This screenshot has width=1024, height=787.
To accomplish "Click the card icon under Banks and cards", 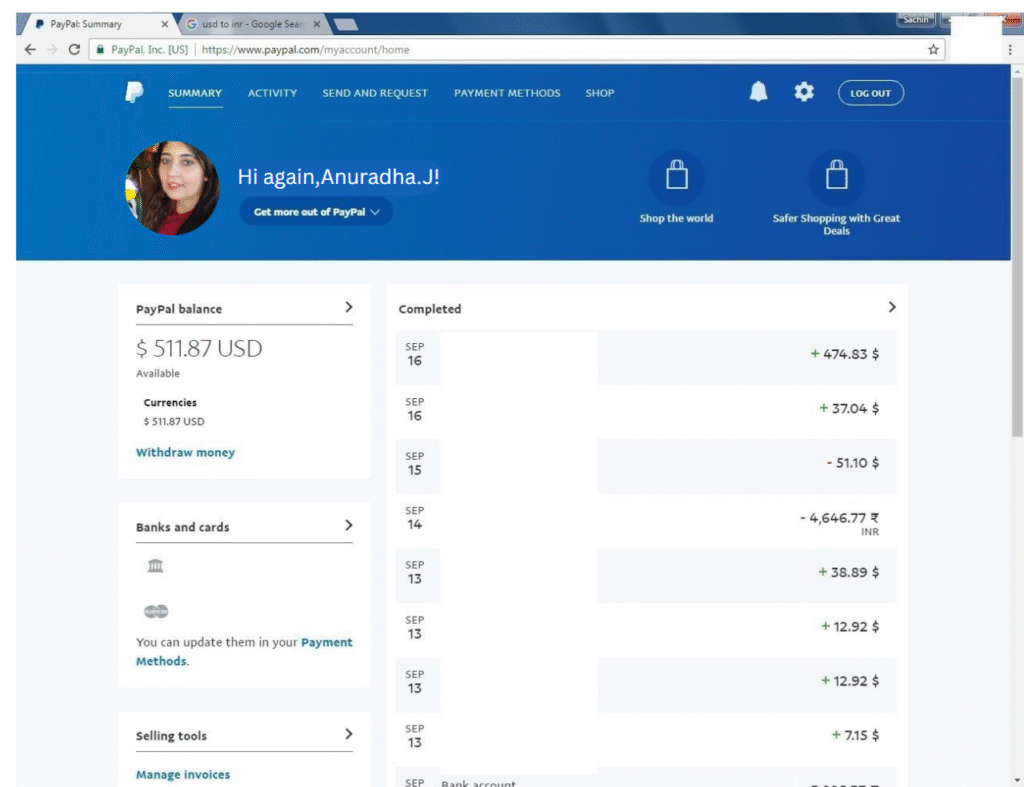I will [x=155, y=611].
